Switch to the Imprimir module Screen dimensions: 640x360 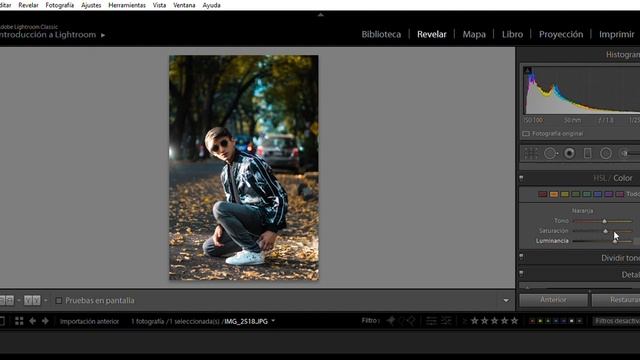(x=616, y=34)
